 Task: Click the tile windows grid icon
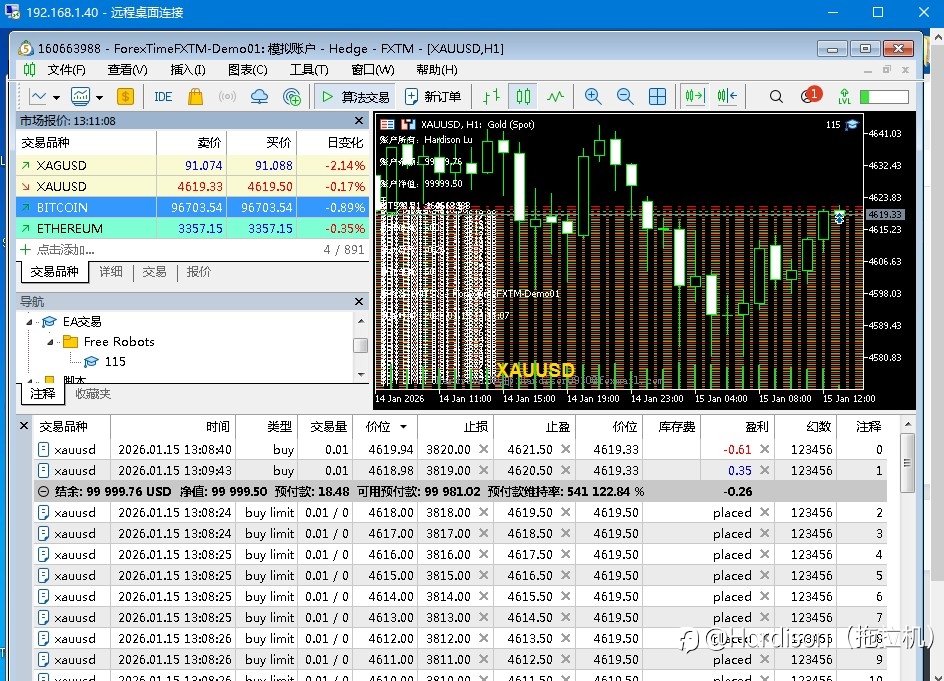(657, 97)
